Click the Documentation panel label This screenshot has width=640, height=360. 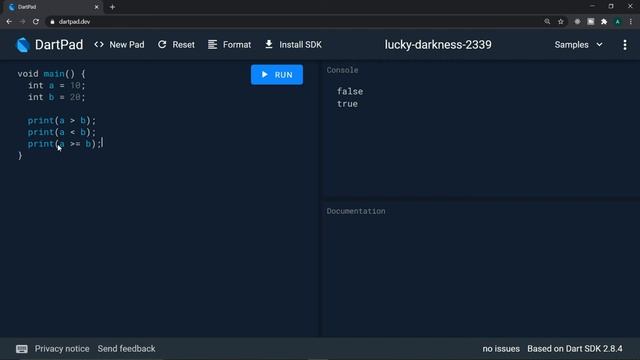point(356,211)
